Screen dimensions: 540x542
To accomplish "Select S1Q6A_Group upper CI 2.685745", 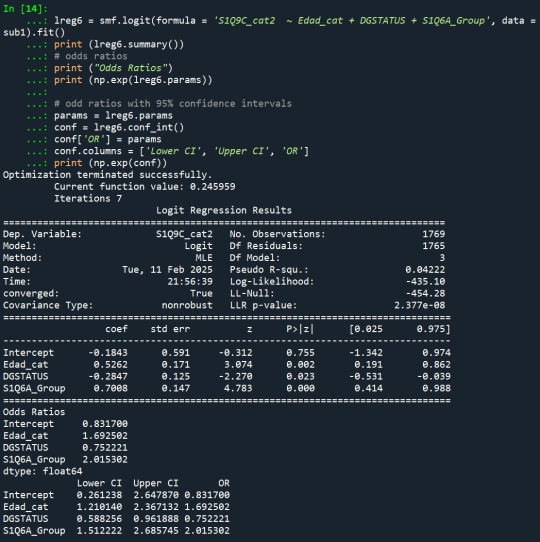I will tap(156, 531).
